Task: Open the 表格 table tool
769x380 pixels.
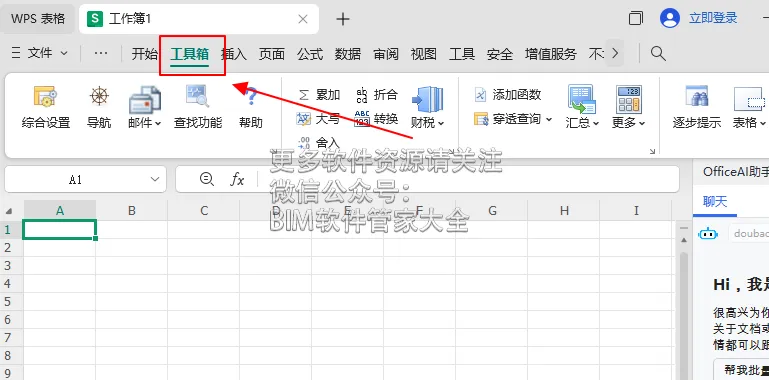Action: 750,107
